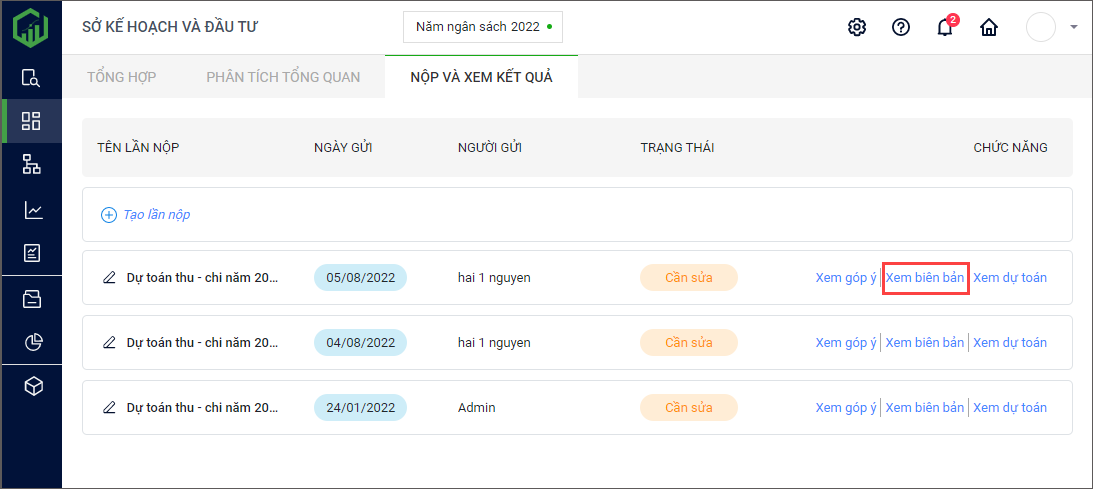Switch to the TỔNG HỢP tab
Viewport: 1093px width, 489px height.
pos(121,77)
